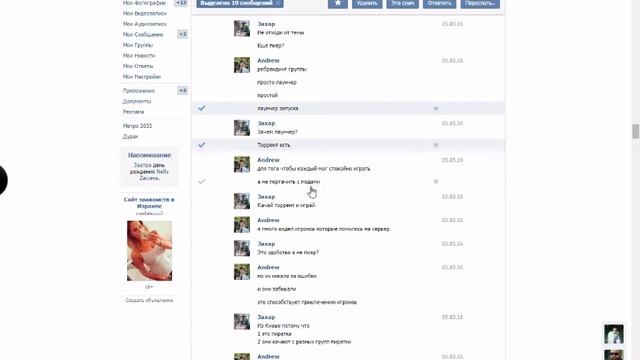Open Мои Аудиозаписи in left menu
640x360 pixels.
tap(144, 24)
